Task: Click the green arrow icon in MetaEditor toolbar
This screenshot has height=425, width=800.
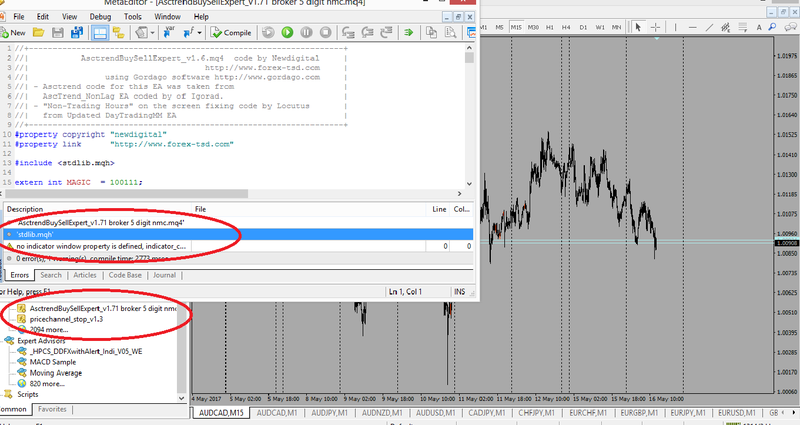Action: [x=409, y=33]
